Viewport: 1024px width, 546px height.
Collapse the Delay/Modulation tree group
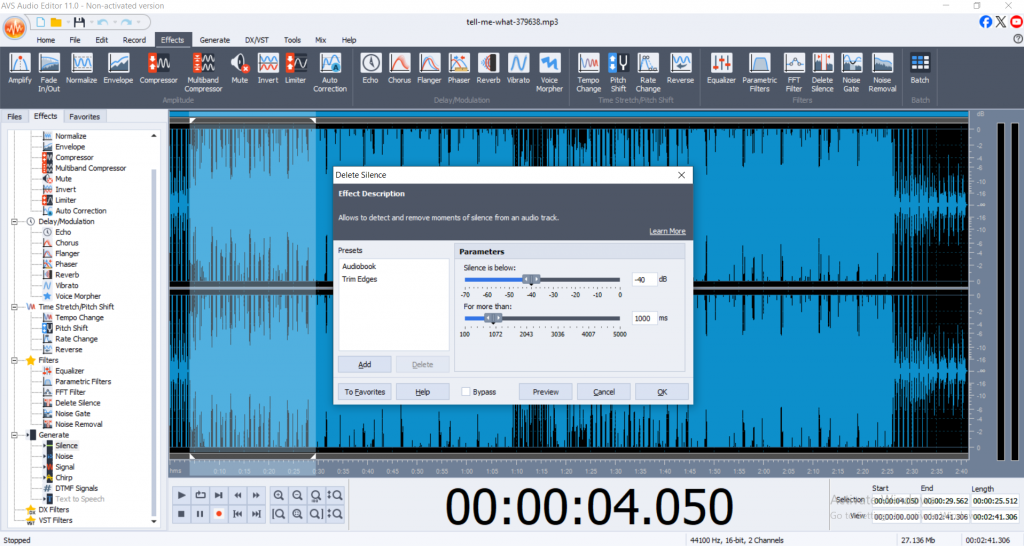pos(13,221)
